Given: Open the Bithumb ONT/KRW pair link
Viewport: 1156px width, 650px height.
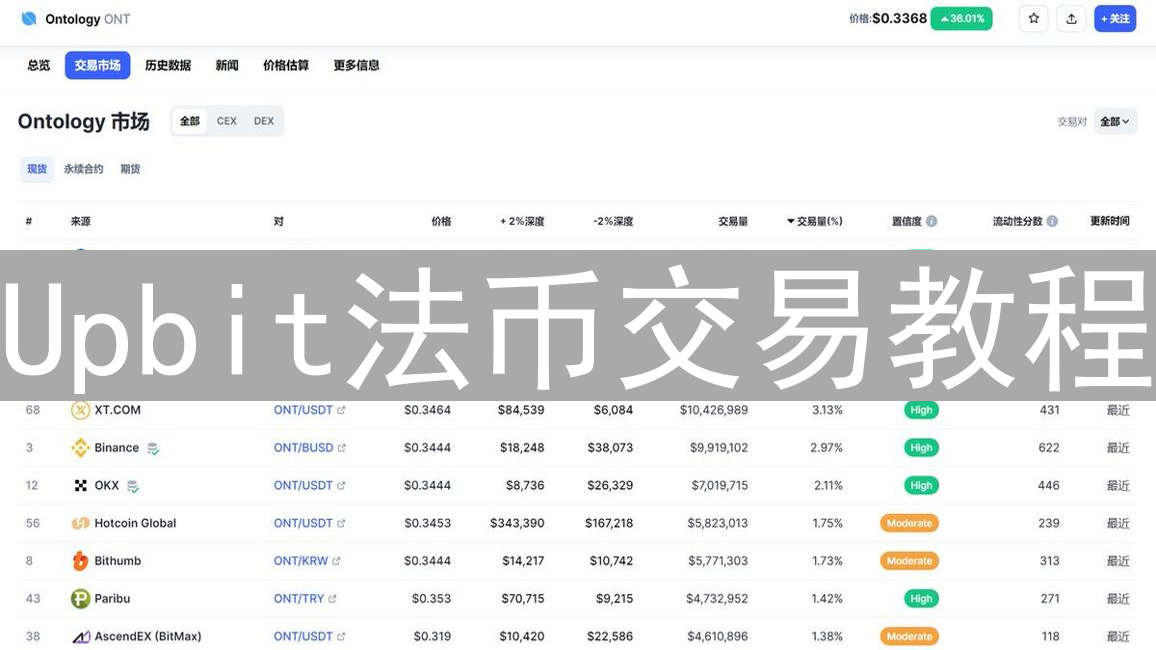Looking at the screenshot, I should (301, 561).
